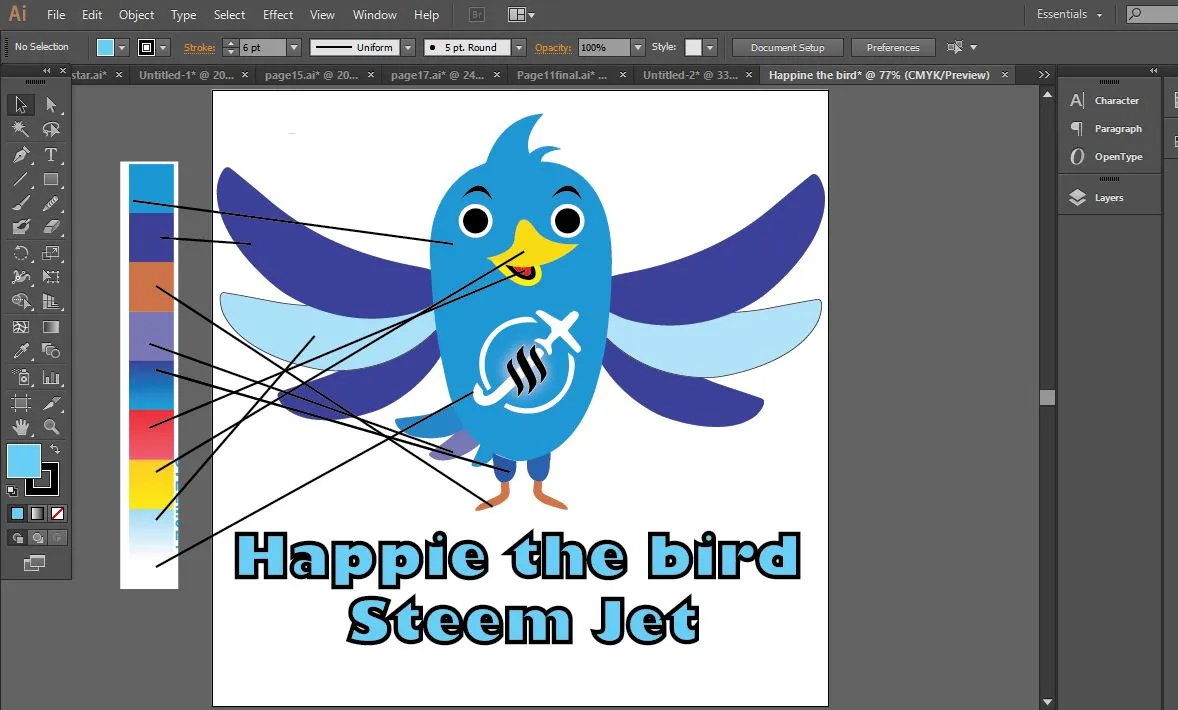
Task: Activate the Scale tool
Action: [x=51, y=253]
